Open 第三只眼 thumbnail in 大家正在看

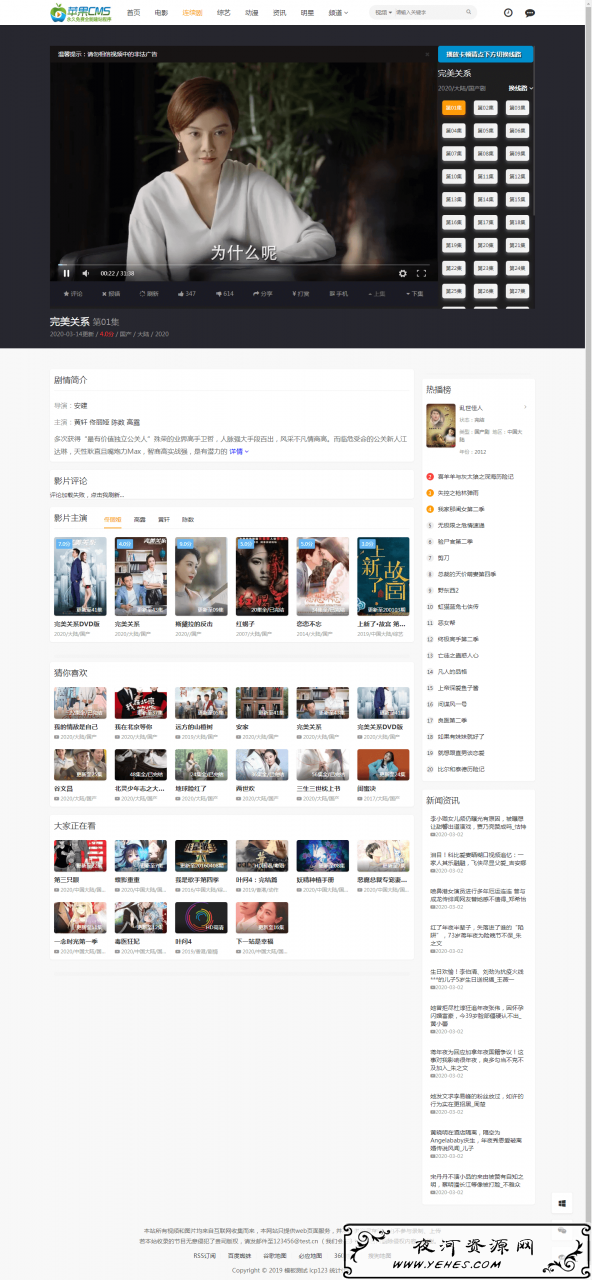click(80, 856)
